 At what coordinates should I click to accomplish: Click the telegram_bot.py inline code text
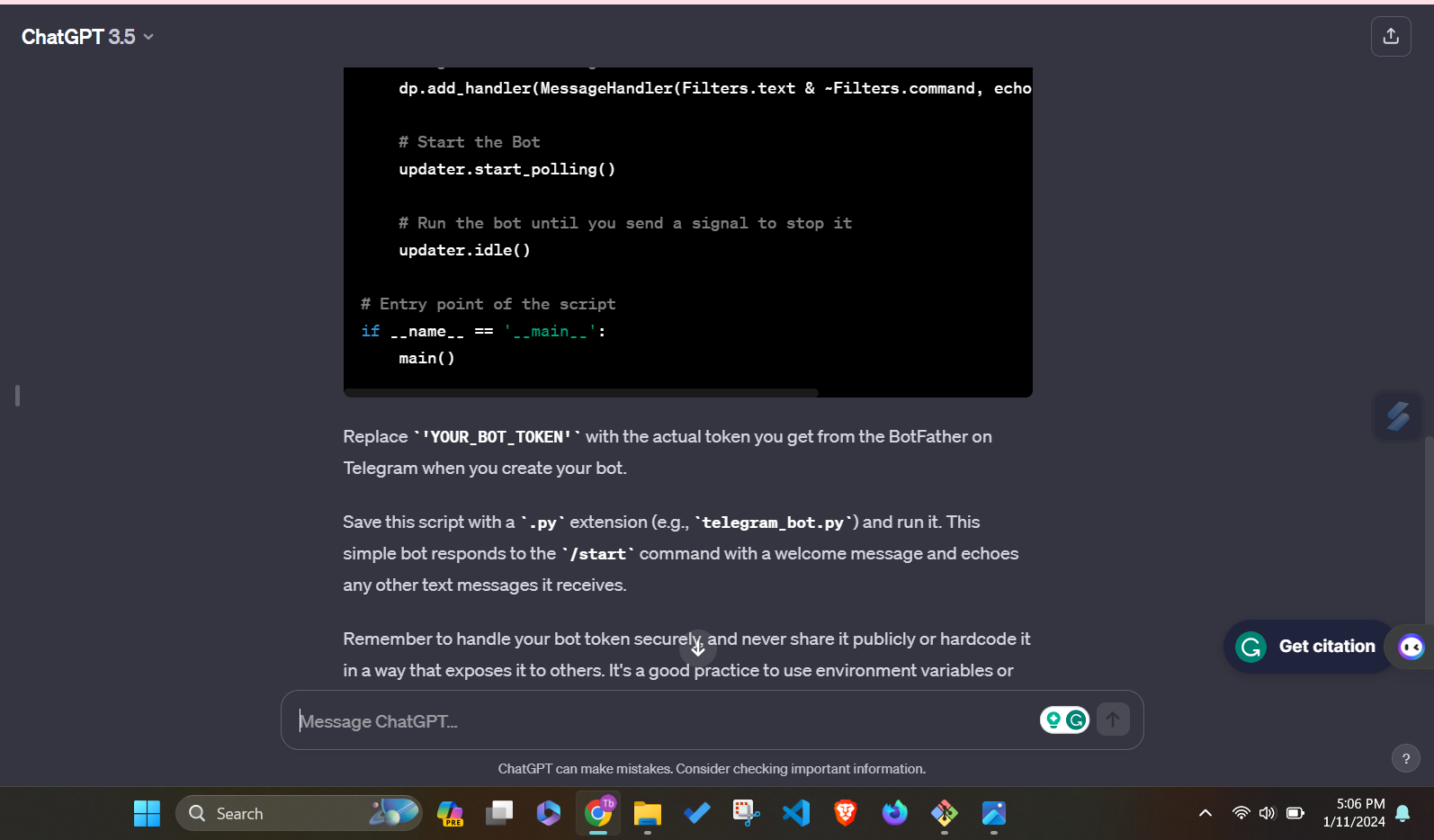tap(773, 523)
